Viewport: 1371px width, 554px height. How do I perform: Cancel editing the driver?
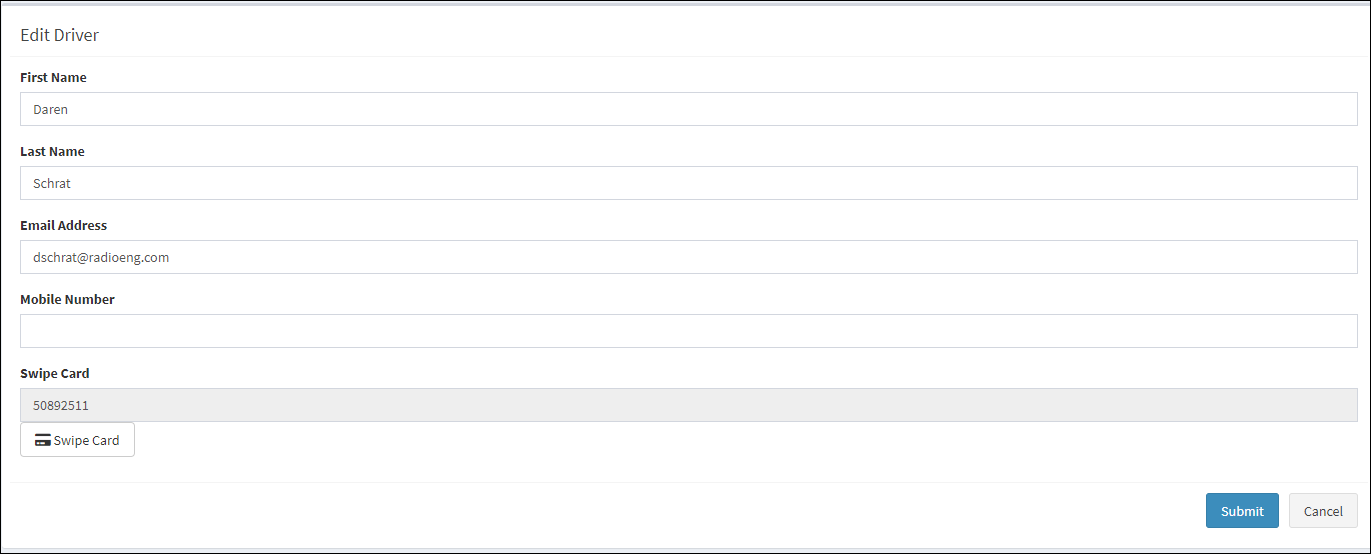[x=1322, y=511]
